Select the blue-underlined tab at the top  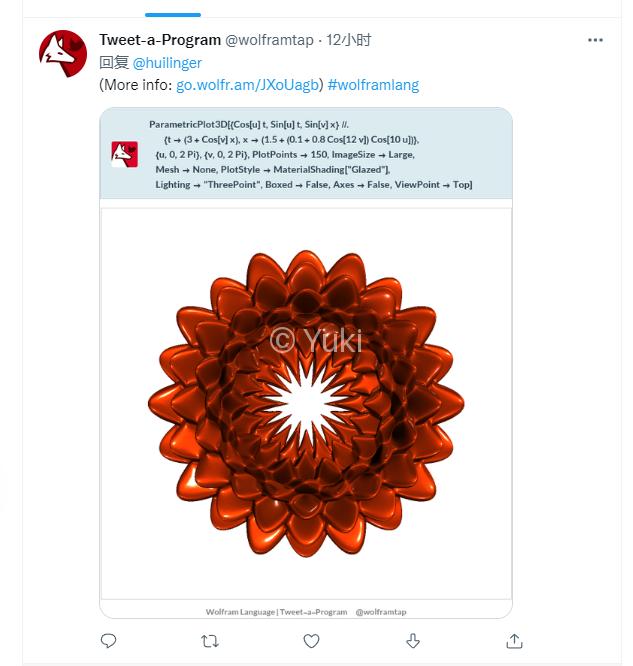tap(173, 8)
